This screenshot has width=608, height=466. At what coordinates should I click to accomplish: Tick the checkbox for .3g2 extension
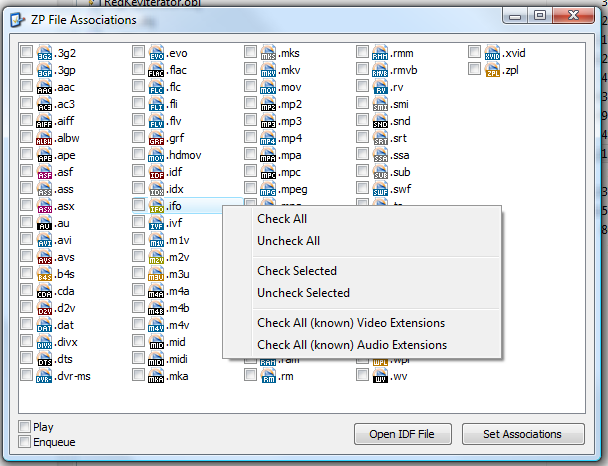[25, 53]
